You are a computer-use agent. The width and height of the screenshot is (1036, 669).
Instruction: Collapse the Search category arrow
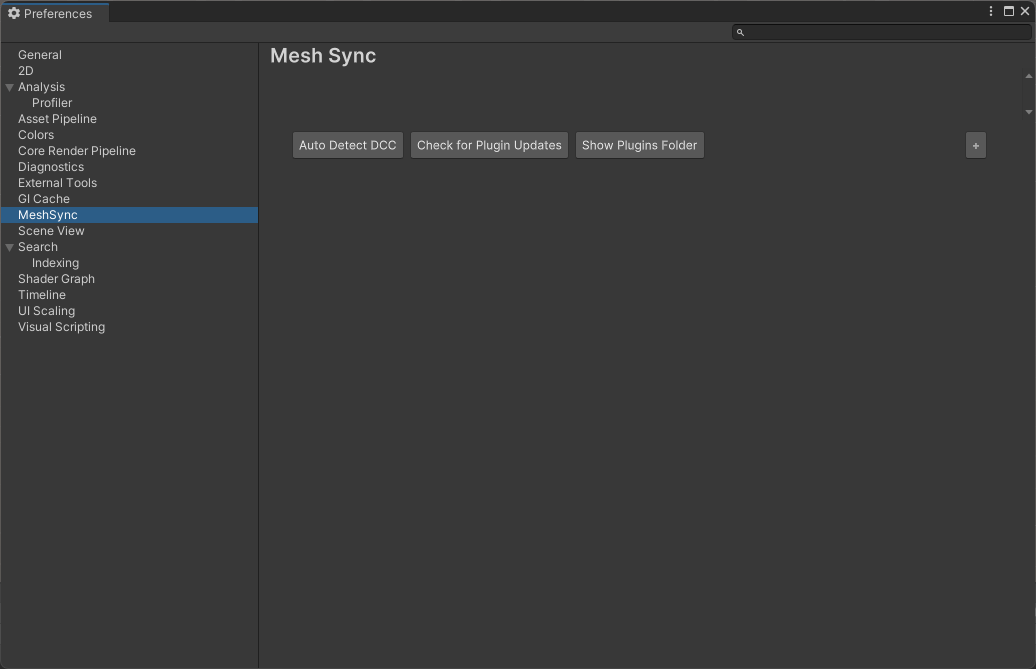(x=9, y=247)
